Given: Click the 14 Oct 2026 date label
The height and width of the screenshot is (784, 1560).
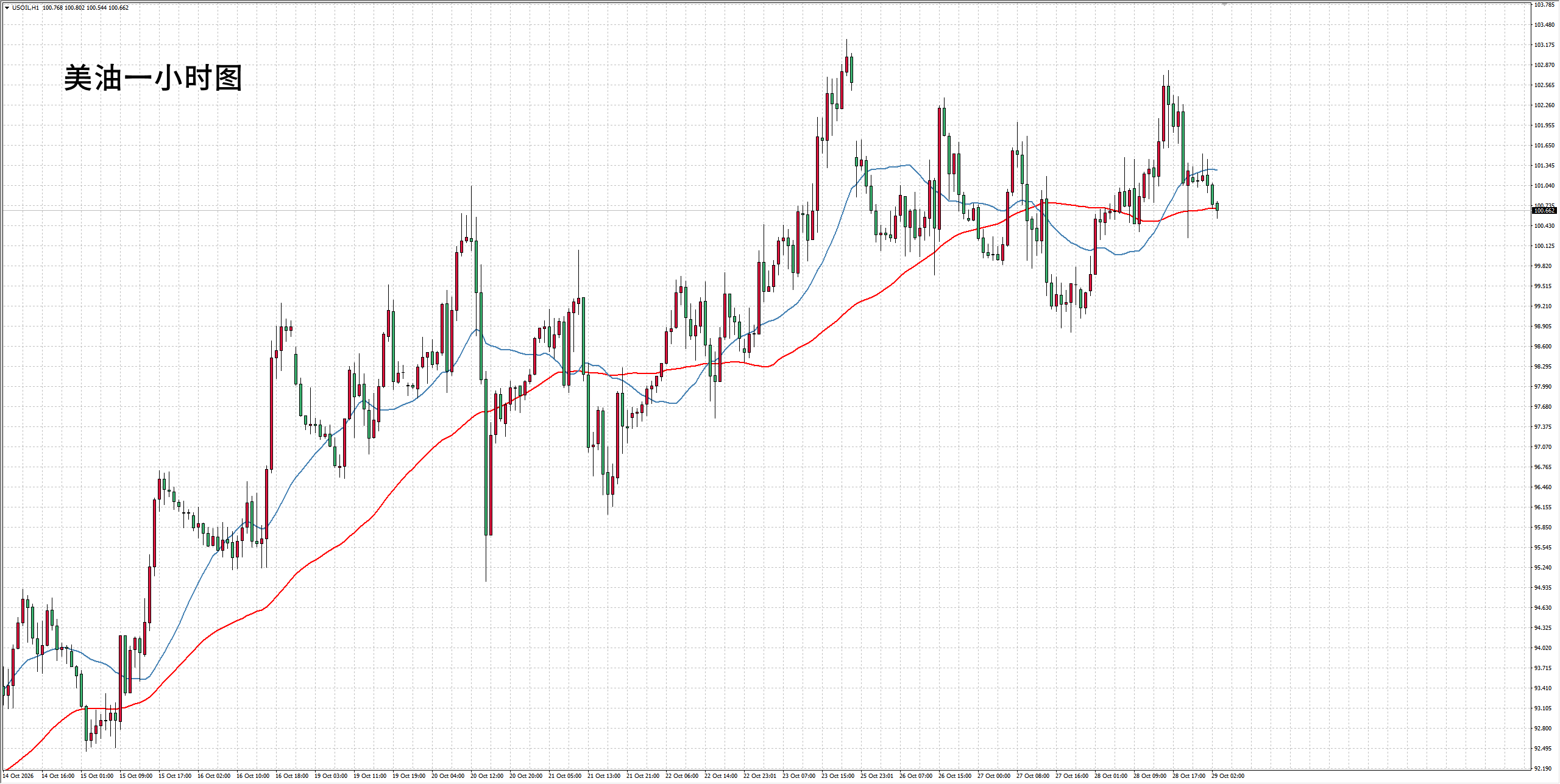Looking at the screenshot, I should pyautogui.click(x=18, y=776).
